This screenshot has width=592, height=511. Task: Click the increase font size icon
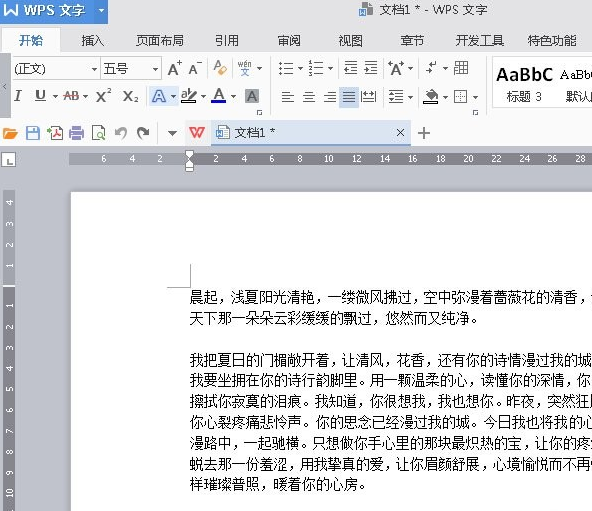click(x=174, y=68)
